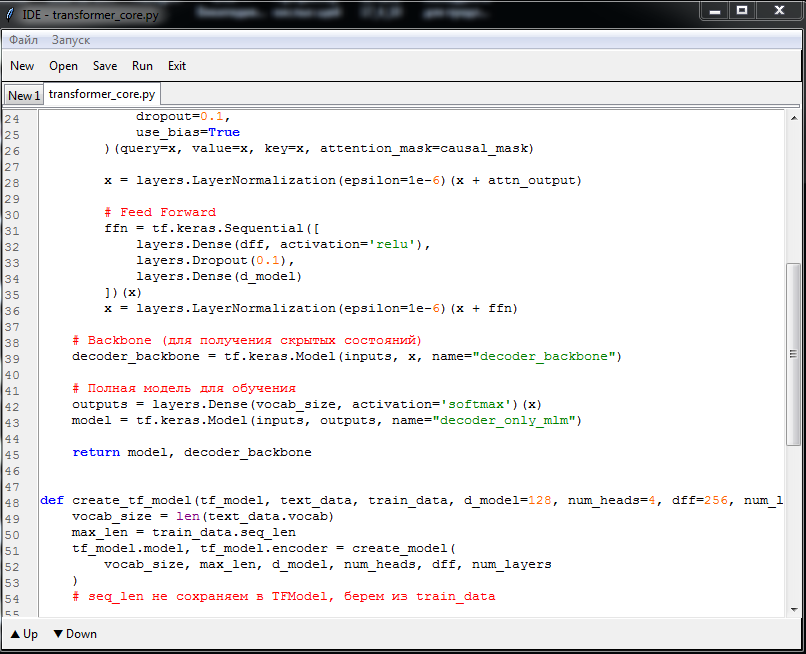
Task: Click the 'attention_mask=causal_mask' text
Action: pos(424,149)
